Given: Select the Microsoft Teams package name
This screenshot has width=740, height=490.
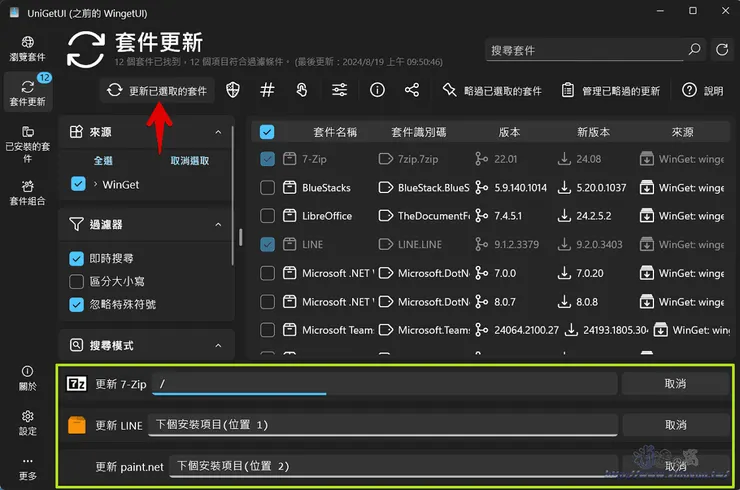Looking at the screenshot, I should [x=338, y=330].
